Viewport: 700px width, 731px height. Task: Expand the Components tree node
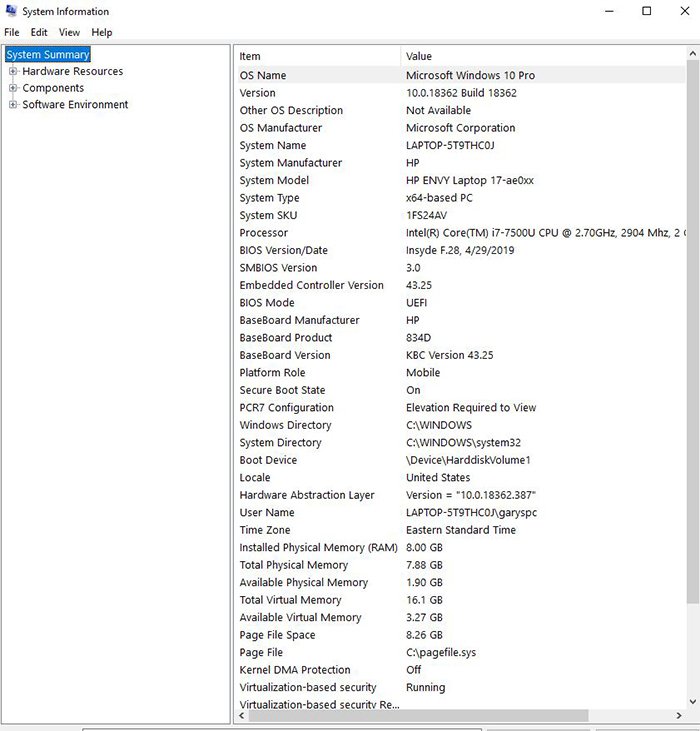(13, 88)
